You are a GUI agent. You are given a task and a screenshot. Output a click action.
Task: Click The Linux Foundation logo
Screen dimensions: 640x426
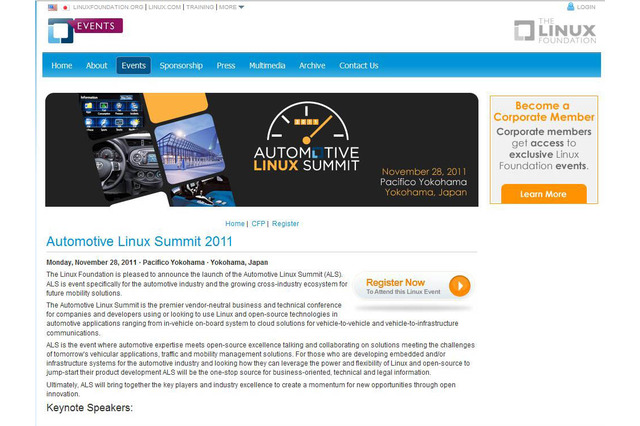click(x=555, y=31)
